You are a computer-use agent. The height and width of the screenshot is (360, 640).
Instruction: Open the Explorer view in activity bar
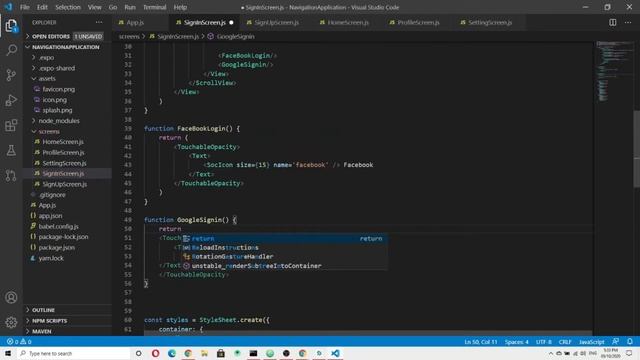pos(11,26)
